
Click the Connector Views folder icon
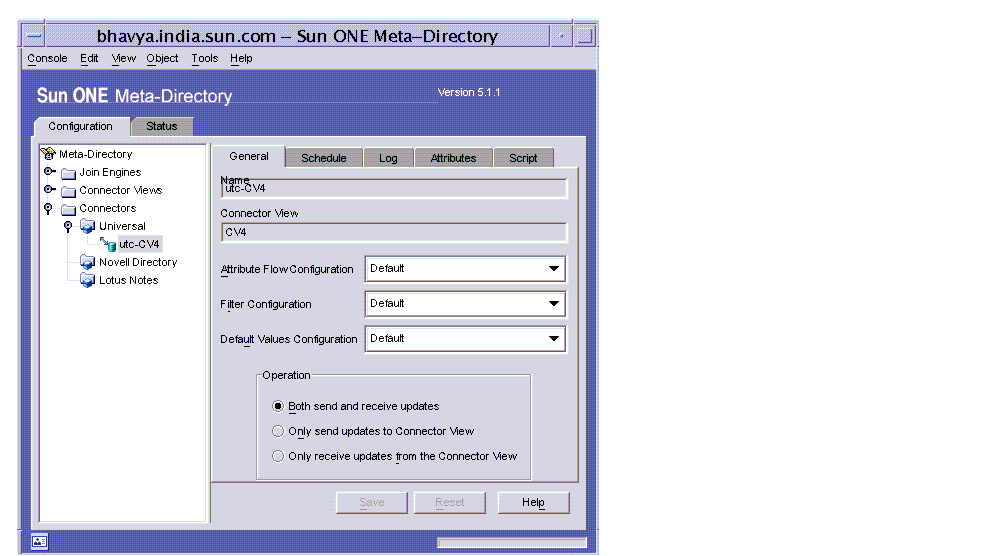pyautogui.click(x=68, y=191)
